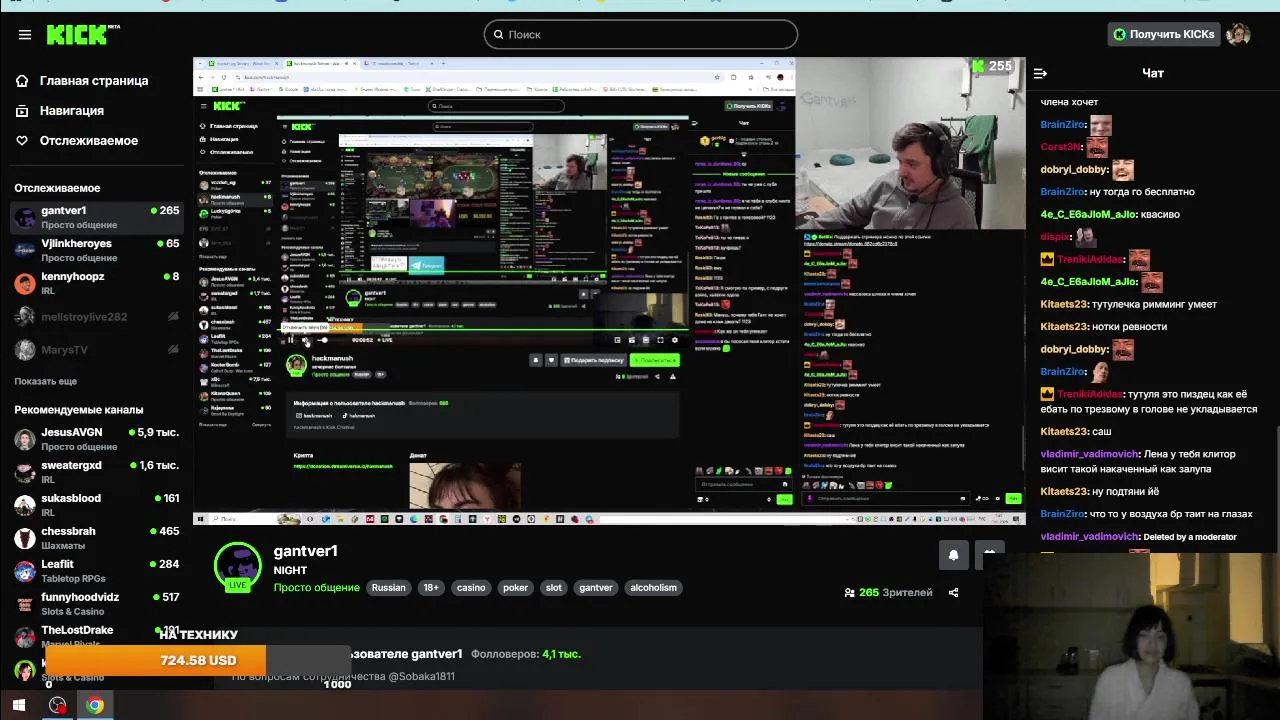Viewport: 1280px width, 720px height.
Task: Open Chrome from the taskbar
Action: (94, 705)
